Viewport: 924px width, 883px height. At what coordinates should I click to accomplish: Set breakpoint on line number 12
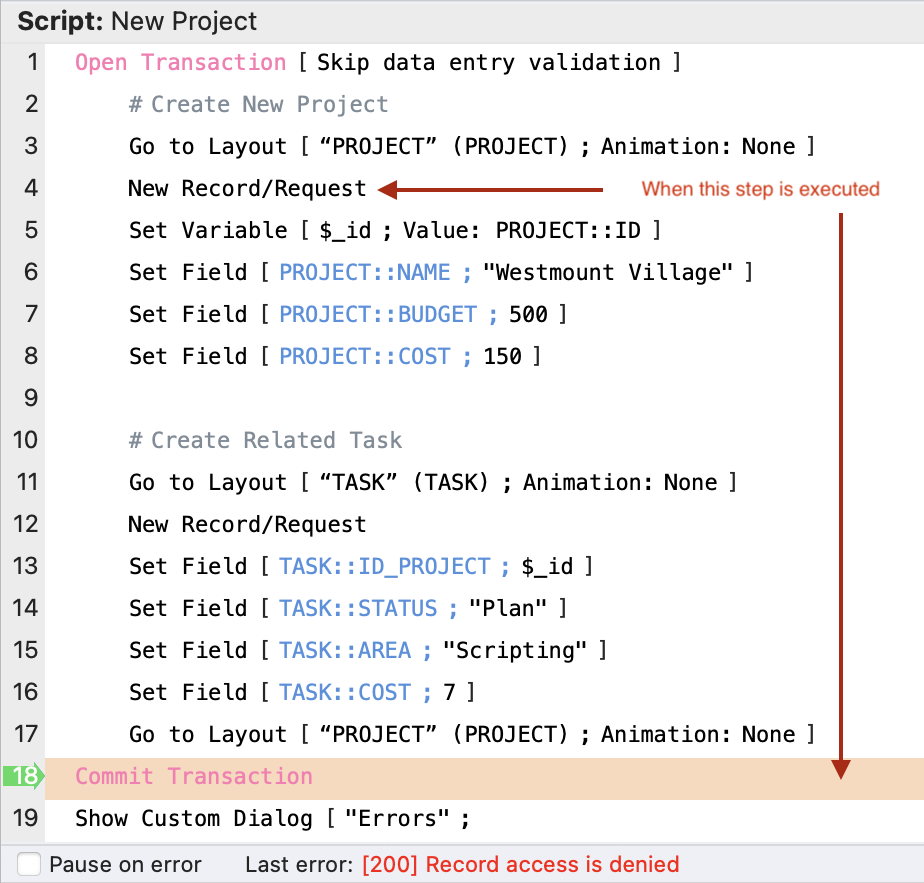(26, 525)
